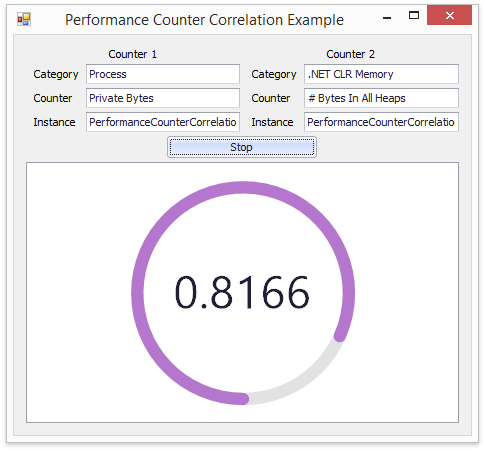Click the window title text

tap(204, 20)
